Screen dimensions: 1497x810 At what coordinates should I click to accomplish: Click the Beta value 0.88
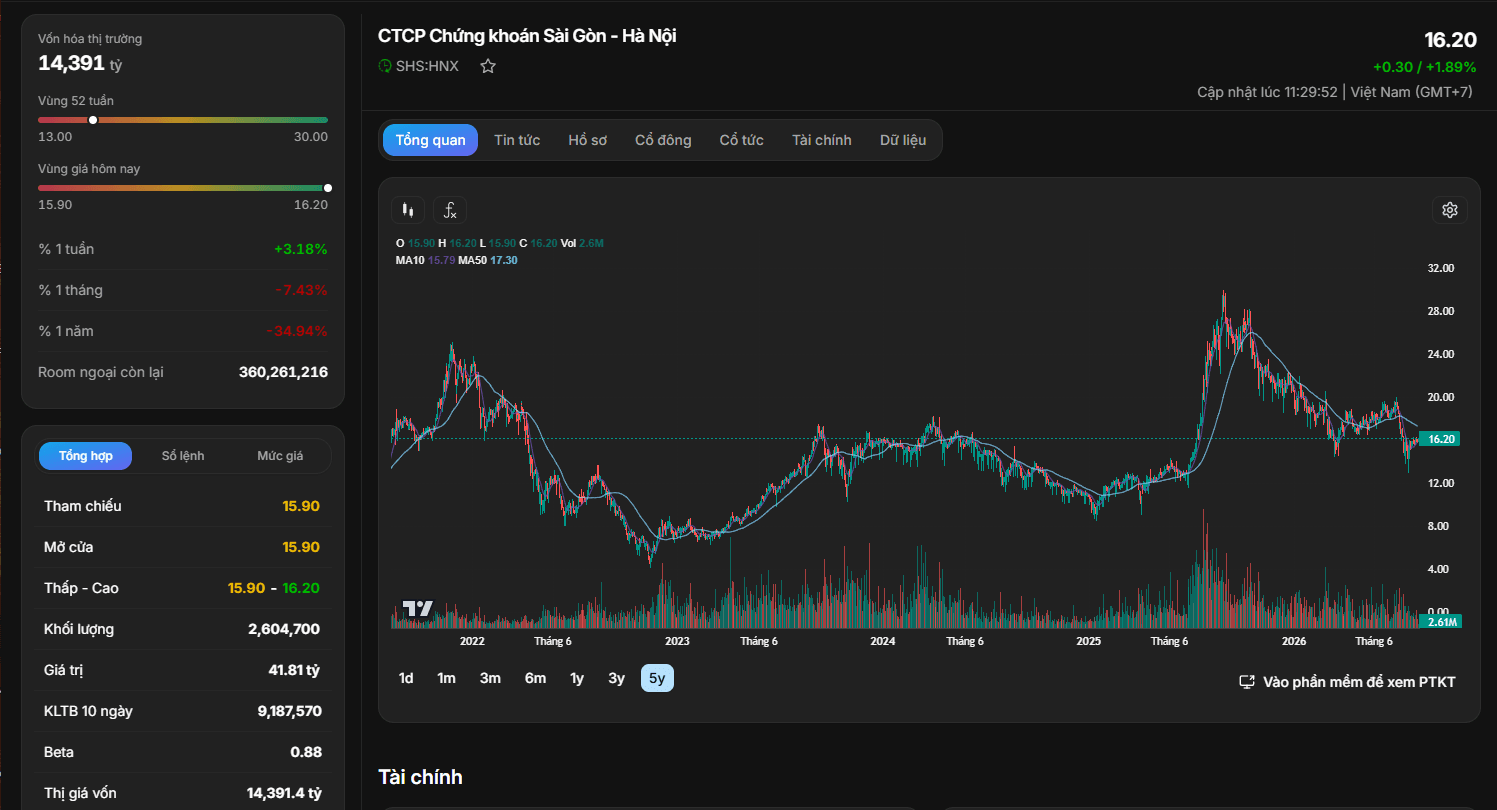point(305,752)
